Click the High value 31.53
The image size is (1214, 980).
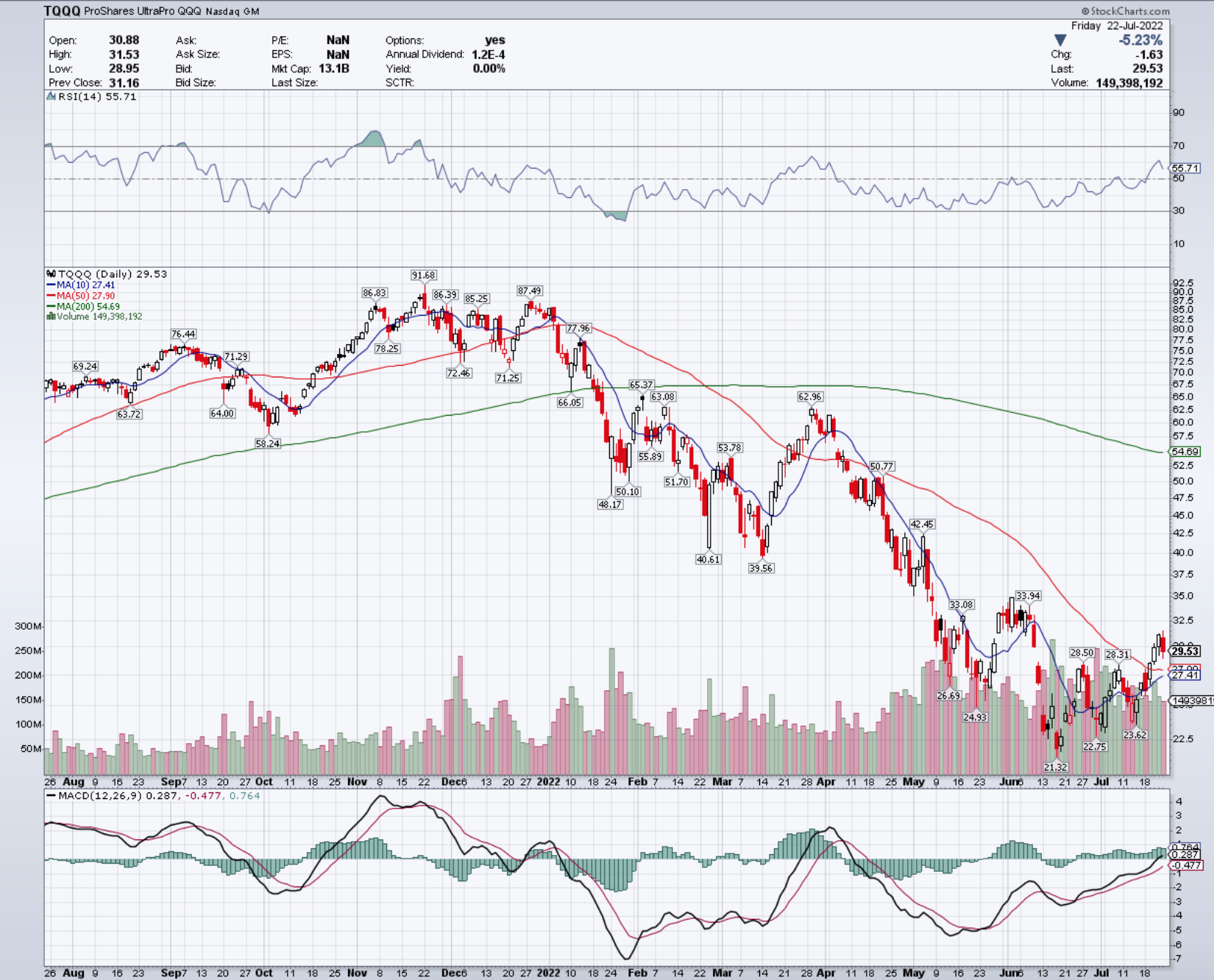click(x=124, y=54)
